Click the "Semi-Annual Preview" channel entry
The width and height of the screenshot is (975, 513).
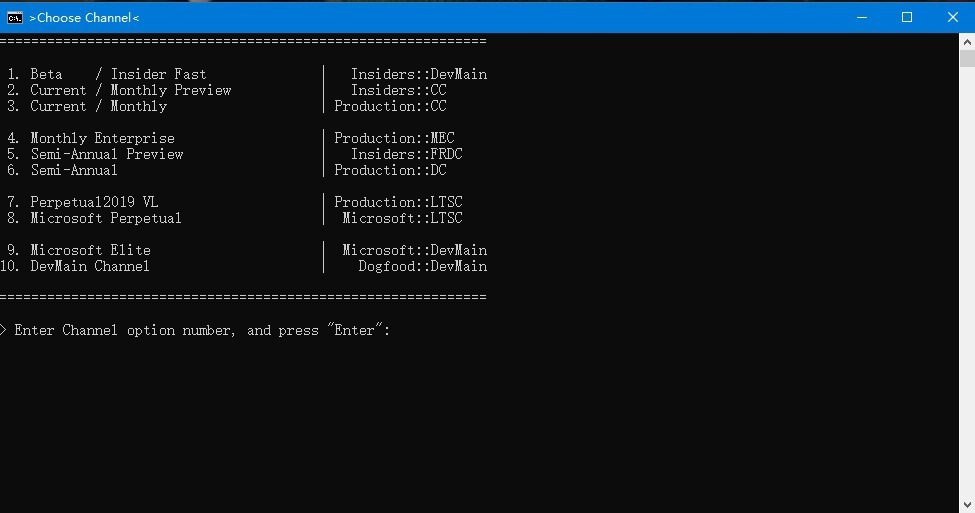106,154
